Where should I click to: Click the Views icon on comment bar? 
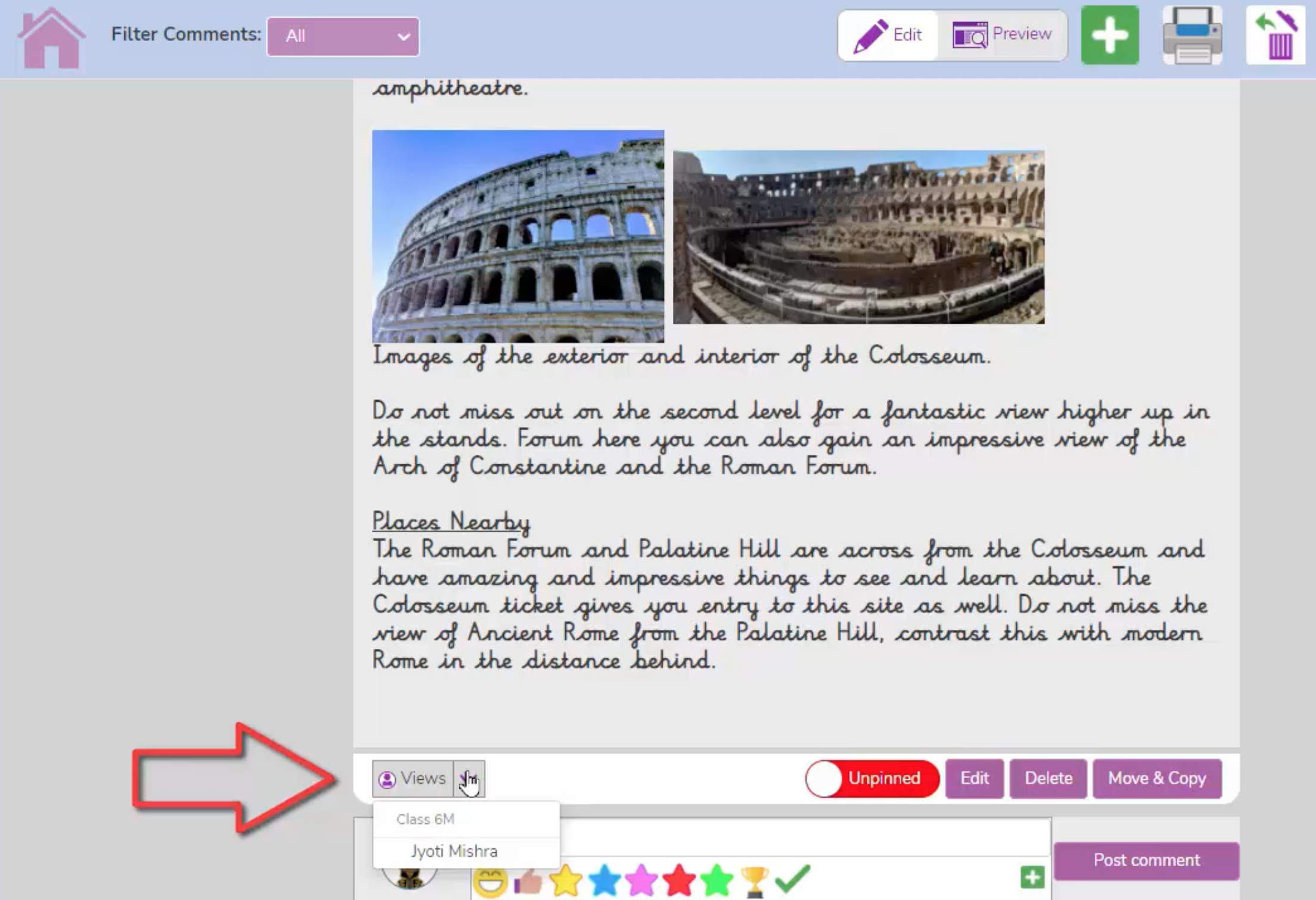[410, 778]
